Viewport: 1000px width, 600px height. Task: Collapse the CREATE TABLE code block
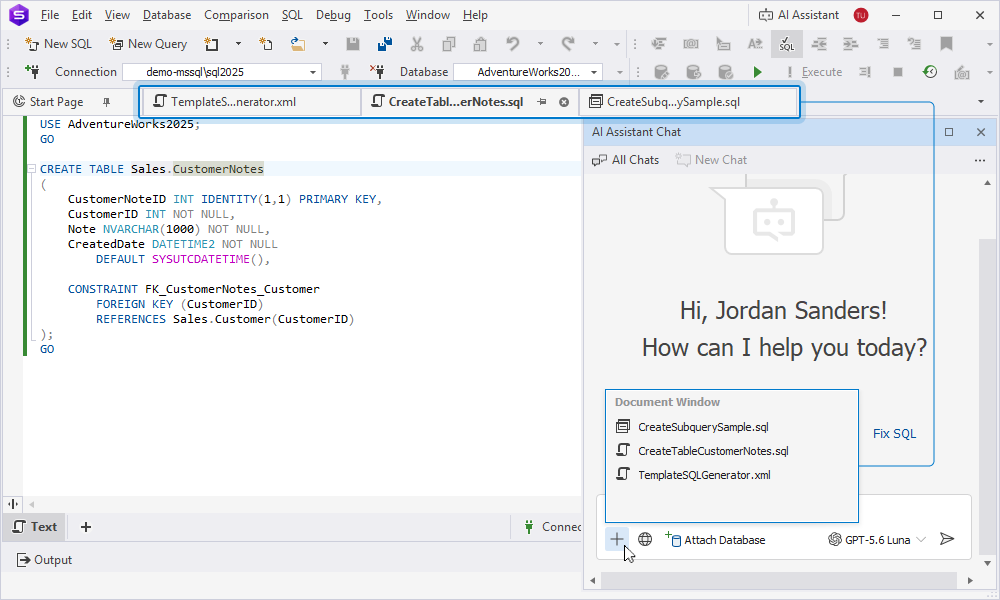[31, 169]
